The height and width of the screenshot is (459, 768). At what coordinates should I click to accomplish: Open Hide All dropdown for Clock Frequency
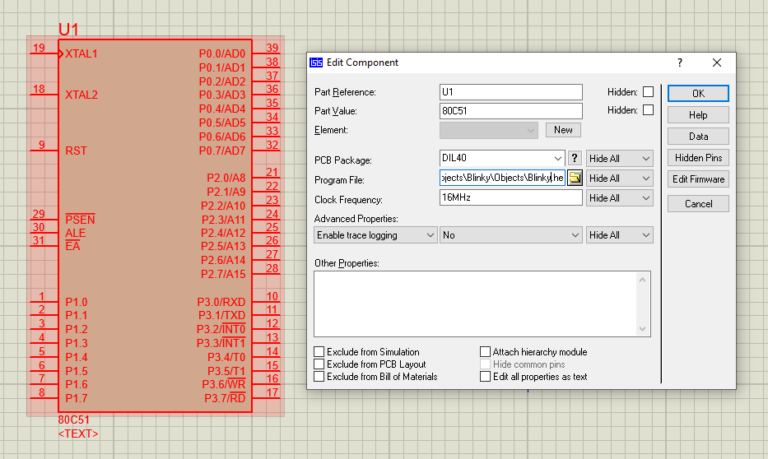(x=619, y=198)
